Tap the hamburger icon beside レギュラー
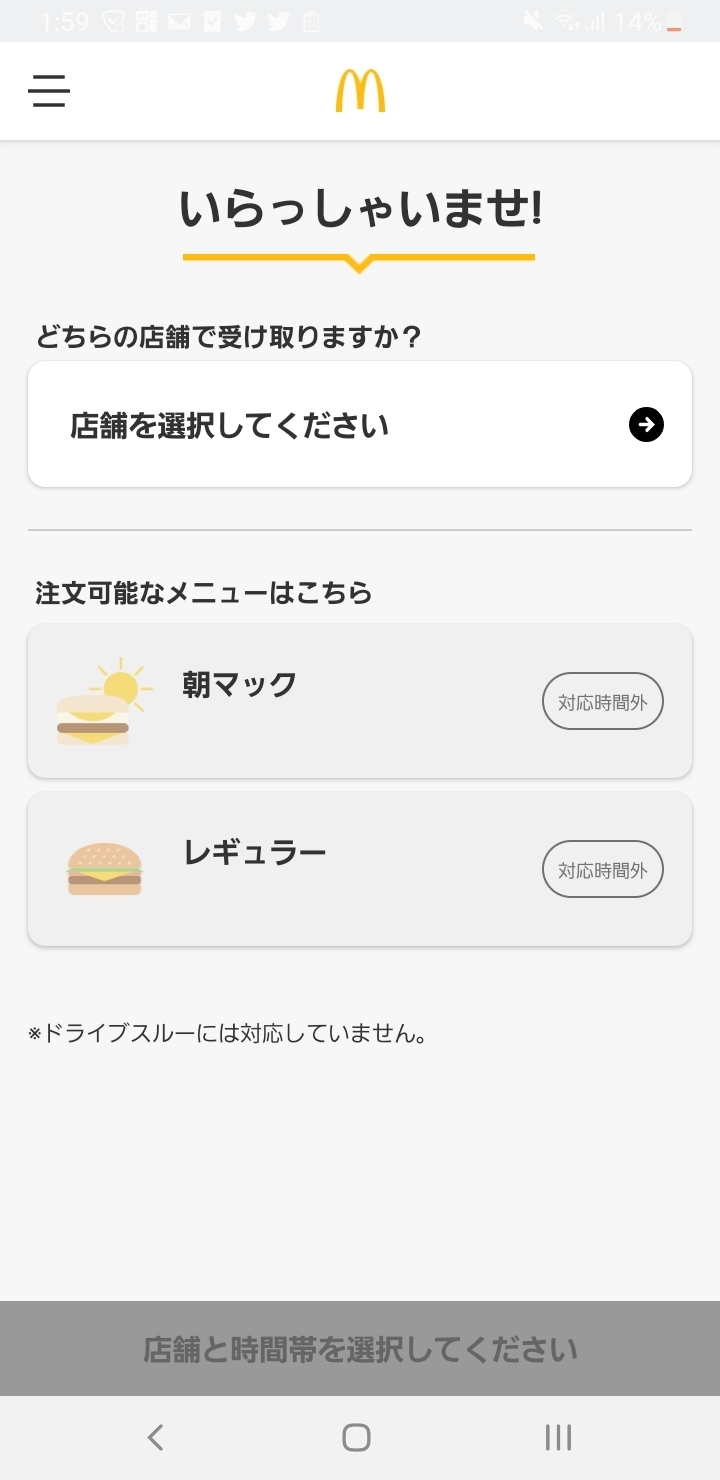The image size is (720, 1480). pyautogui.click(x=104, y=868)
